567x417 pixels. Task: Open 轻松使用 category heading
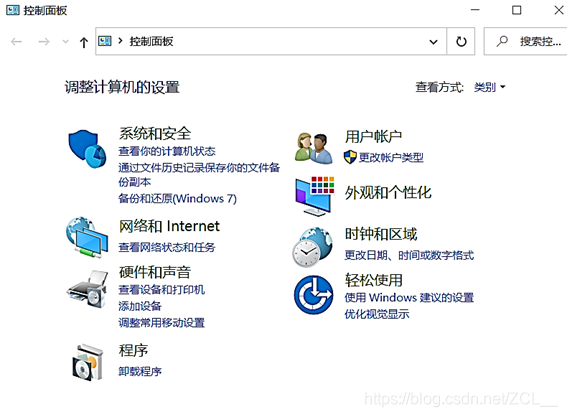point(374,280)
